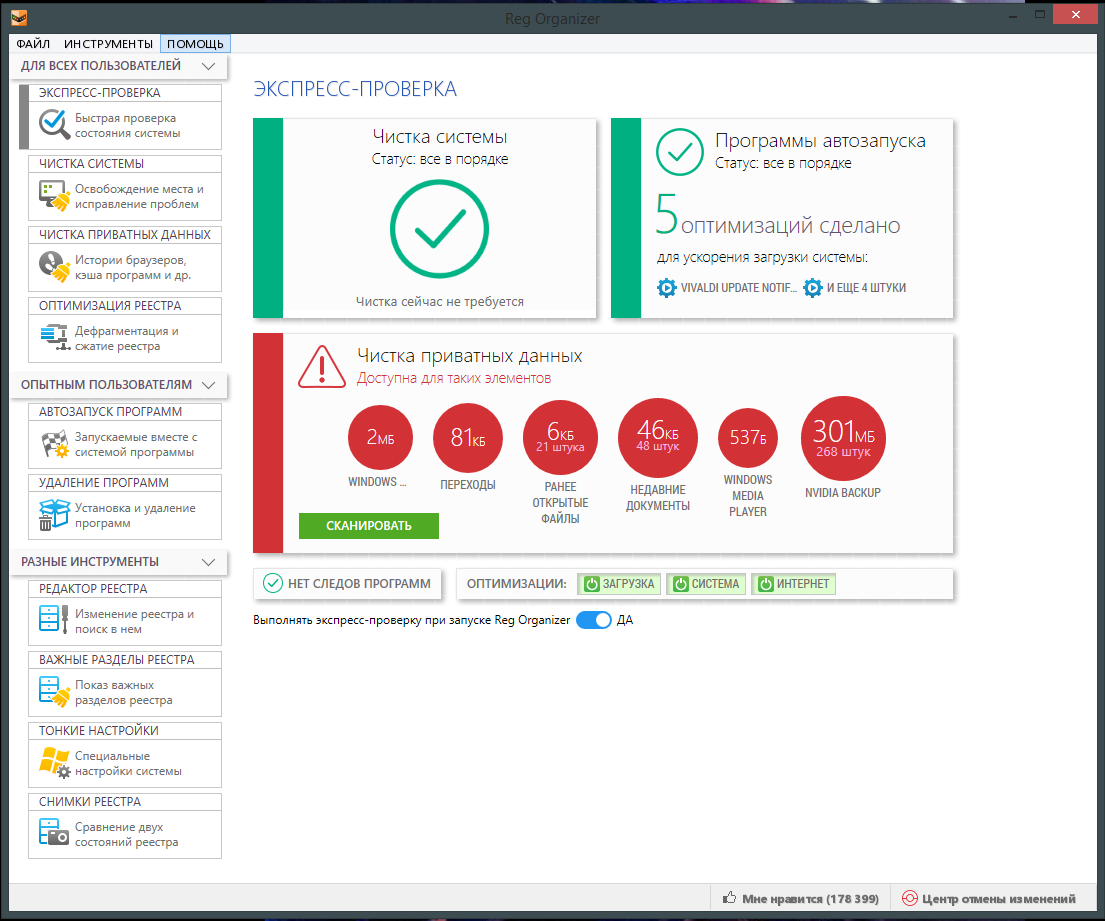Click the registry defragmentation icon
Viewport: 1105px width, 921px height.
coord(54,338)
